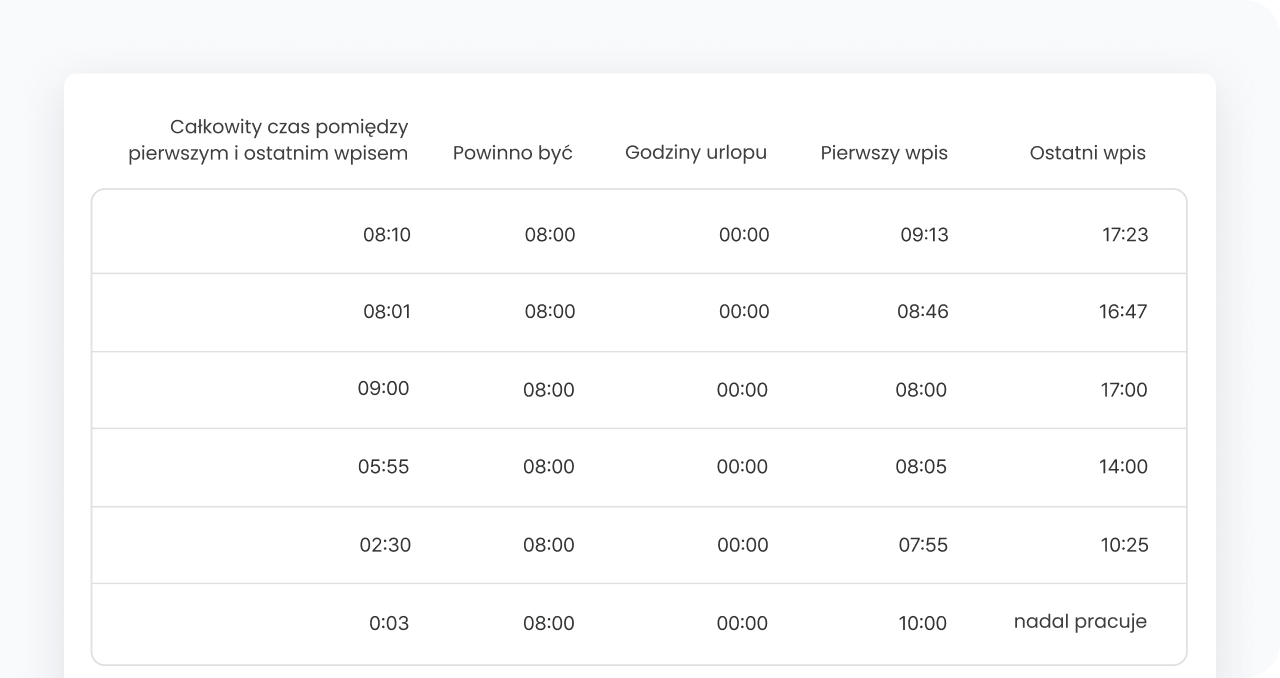
Task: Select the total time value 0:03
Action: pyautogui.click(x=389, y=623)
